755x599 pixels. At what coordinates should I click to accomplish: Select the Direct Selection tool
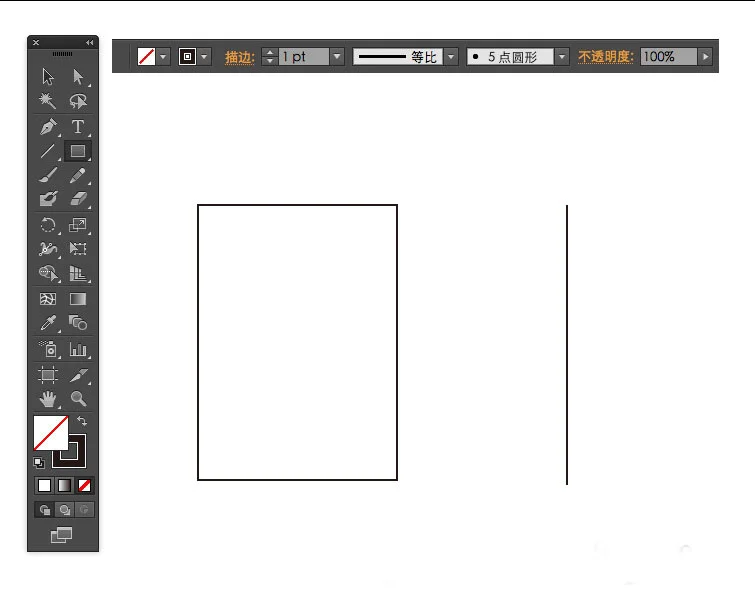(x=78, y=77)
